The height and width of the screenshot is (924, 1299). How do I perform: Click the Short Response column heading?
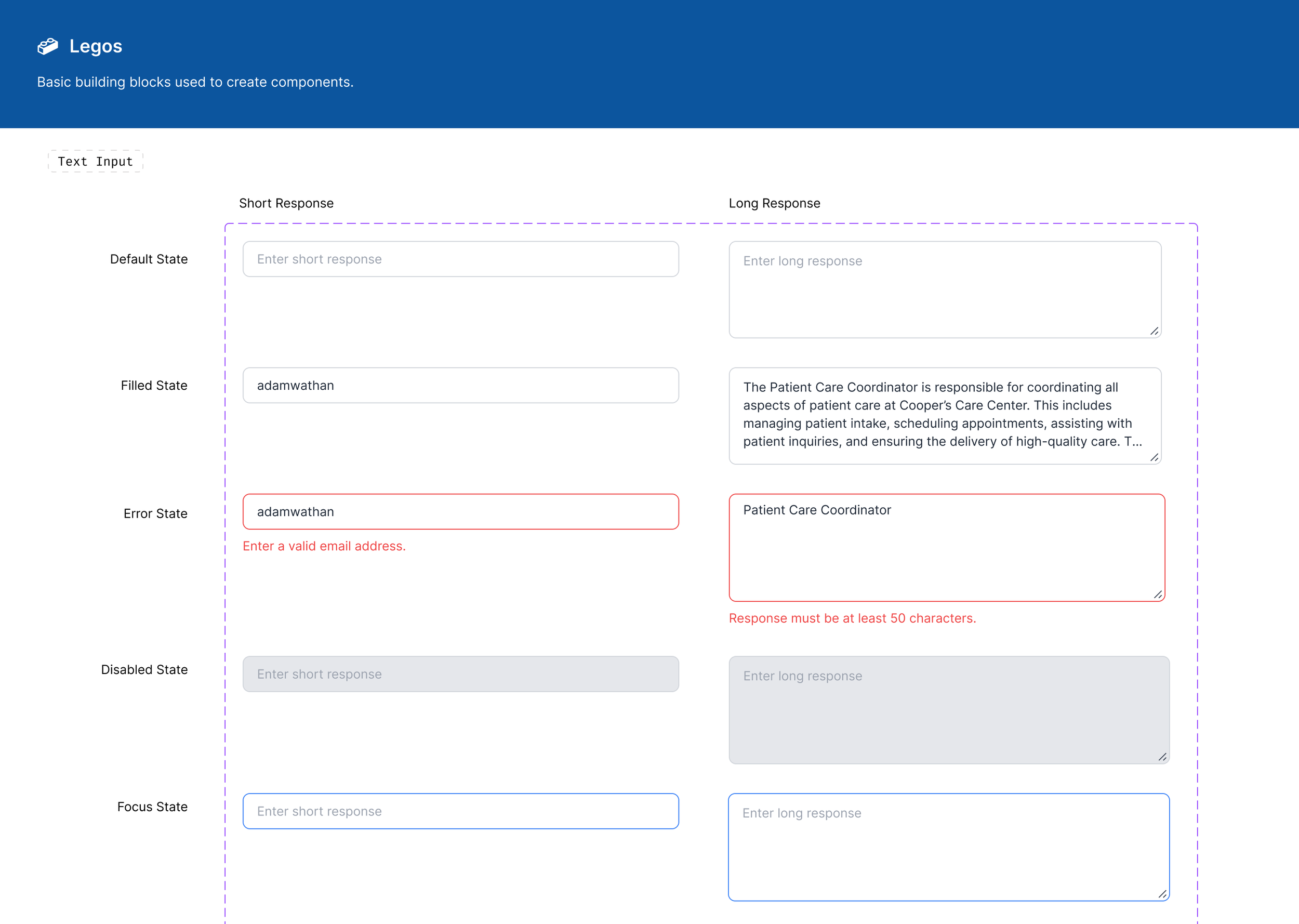coord(286,203)
